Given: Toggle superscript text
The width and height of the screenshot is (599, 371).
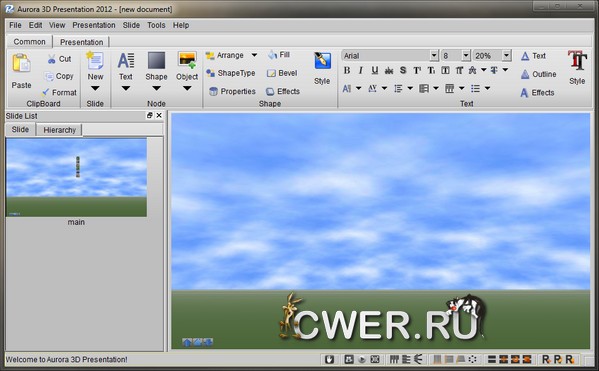Looking at the screenshot, I should 417,70.
